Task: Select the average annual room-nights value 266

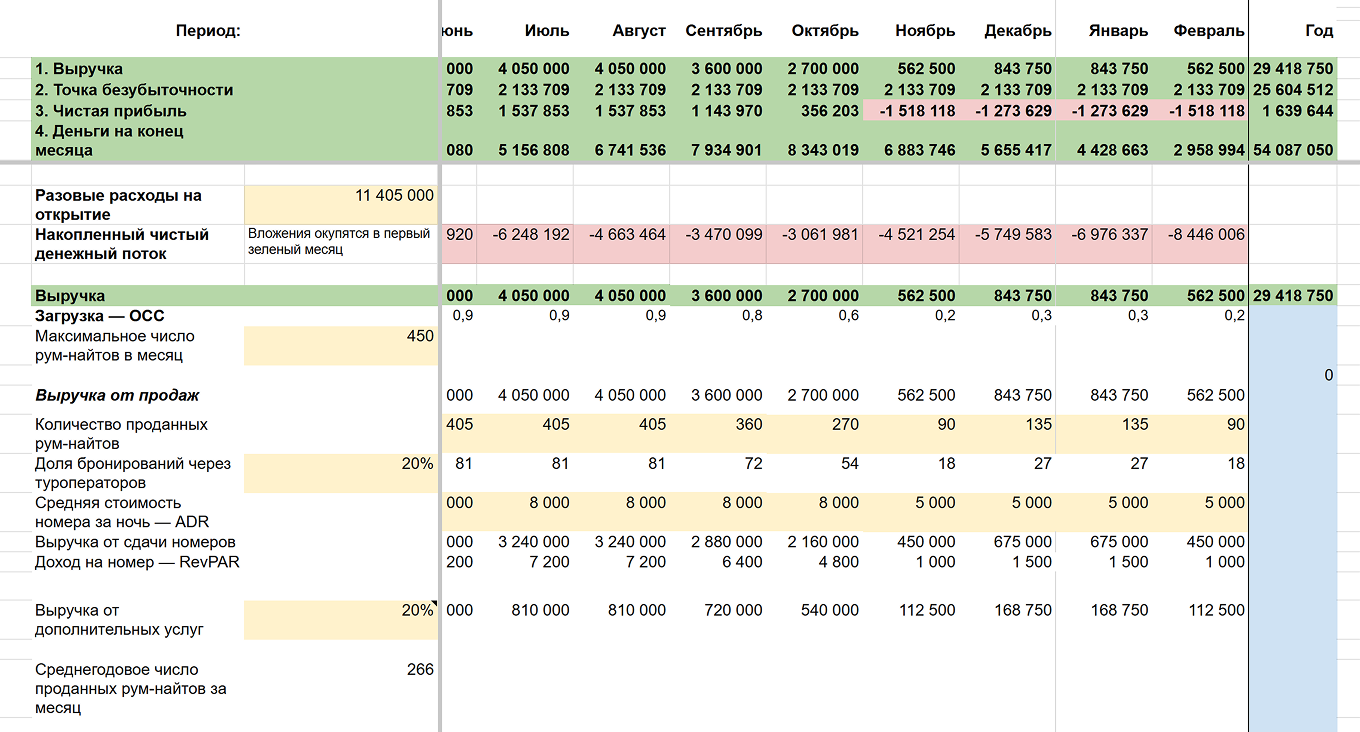Action: click(x=420, y=670)
